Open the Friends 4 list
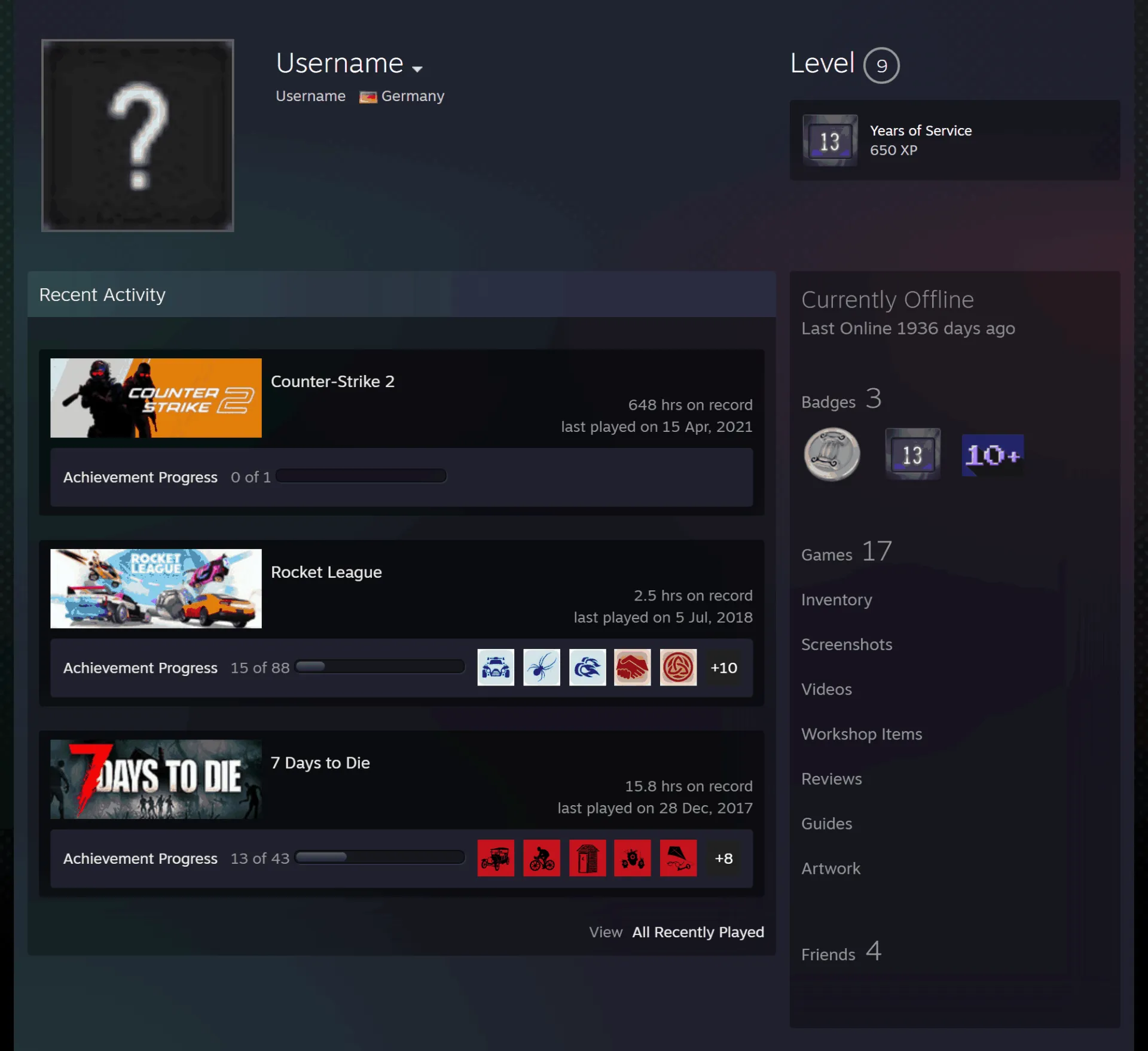This screenshot has width=1148, height=1051. coord(841,952)
